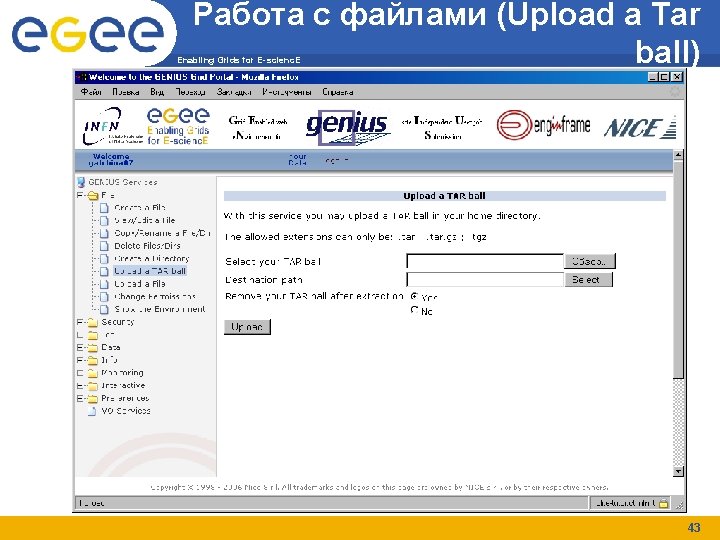Expand the Data tree node
Image resolution: width=720 pixels, height=540 pixels.
[80, 348]
